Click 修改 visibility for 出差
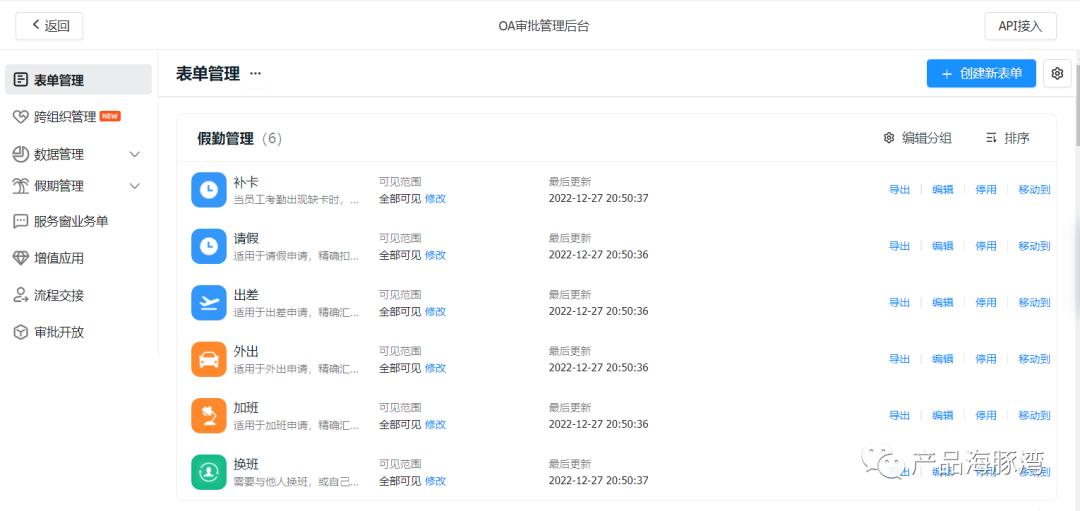Screen dimensions: 1080x511 435,311
